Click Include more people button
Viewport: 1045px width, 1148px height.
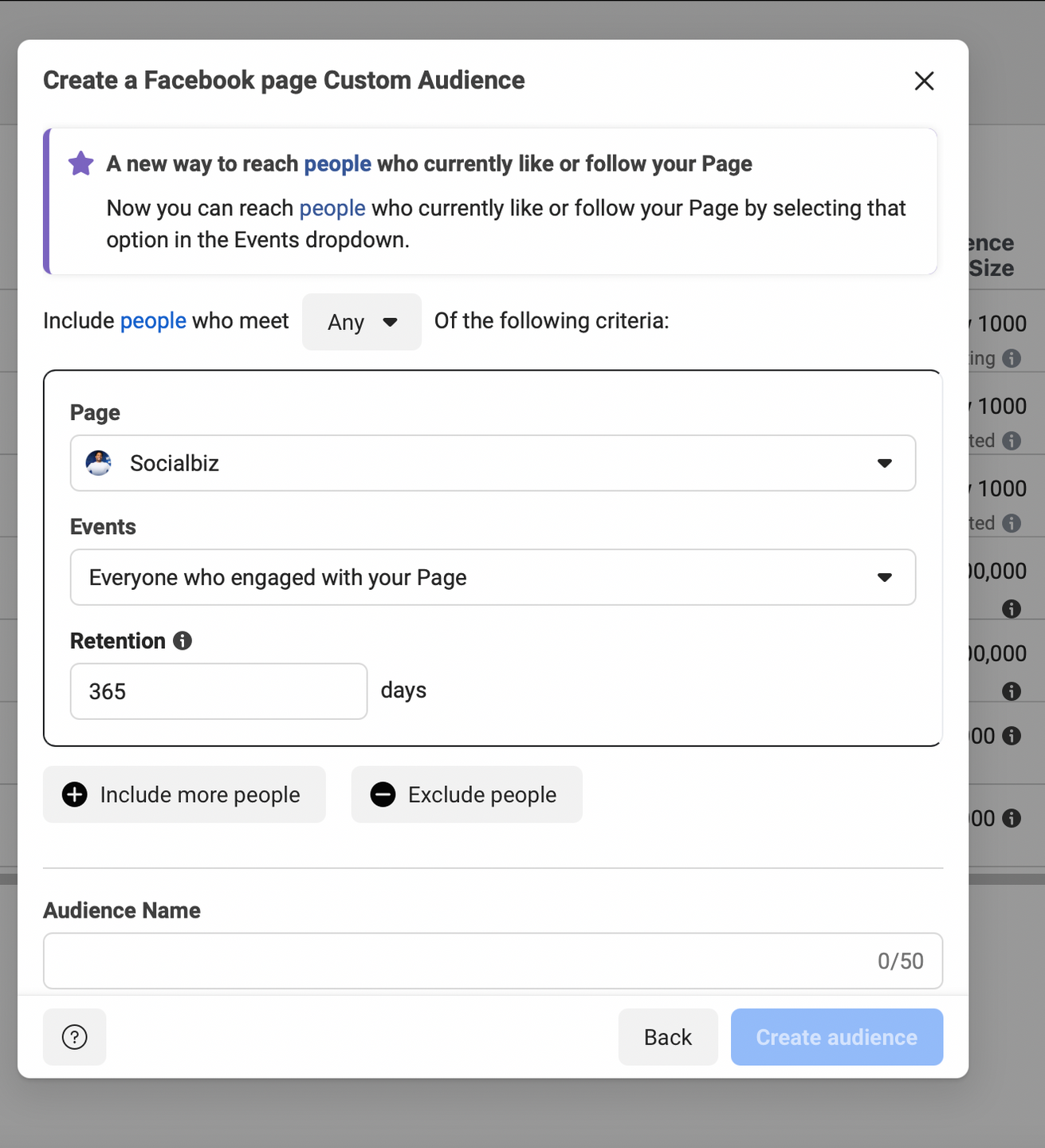tap(184, 794)
